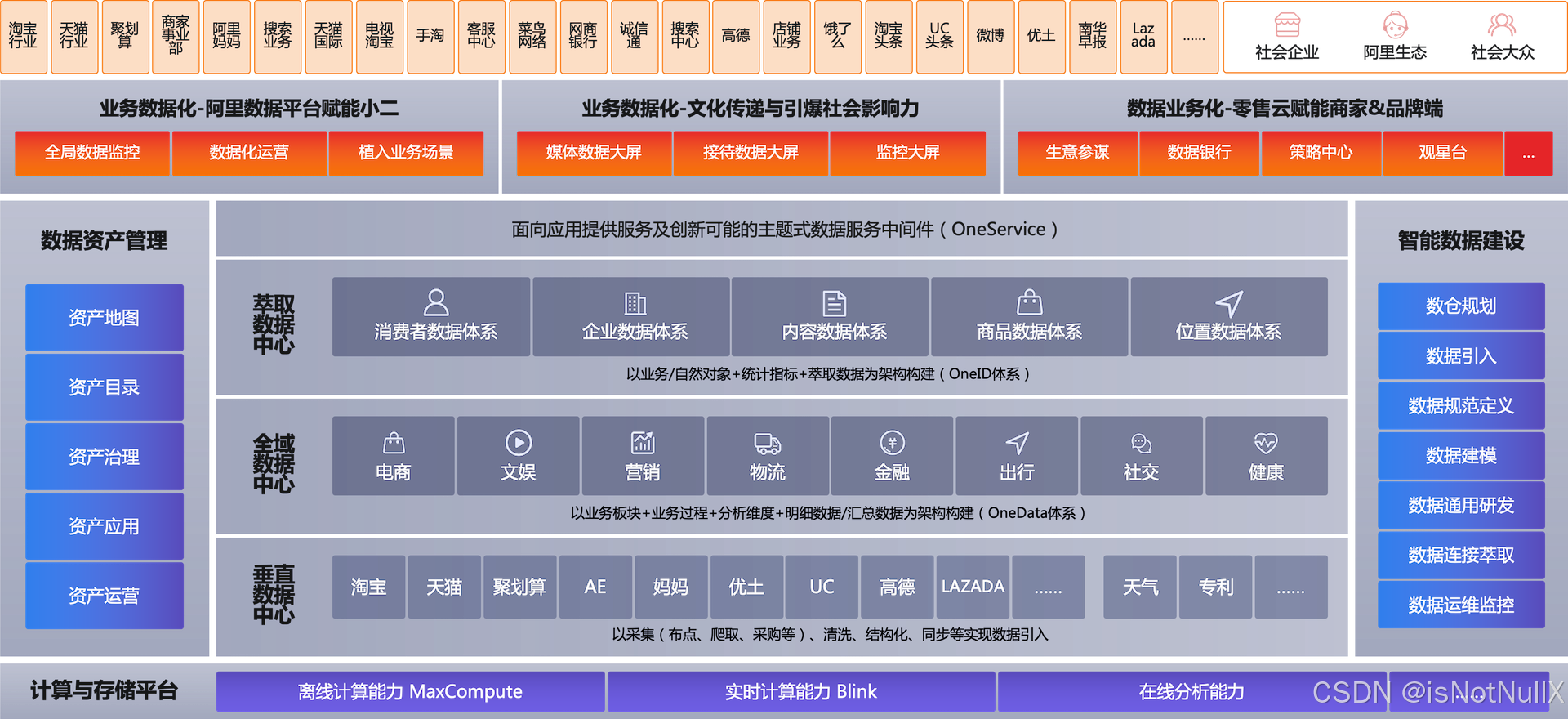Click the 淘宝 block in 垂直数据中心
Screen dimensions: 1568x719
pos(369,587)
